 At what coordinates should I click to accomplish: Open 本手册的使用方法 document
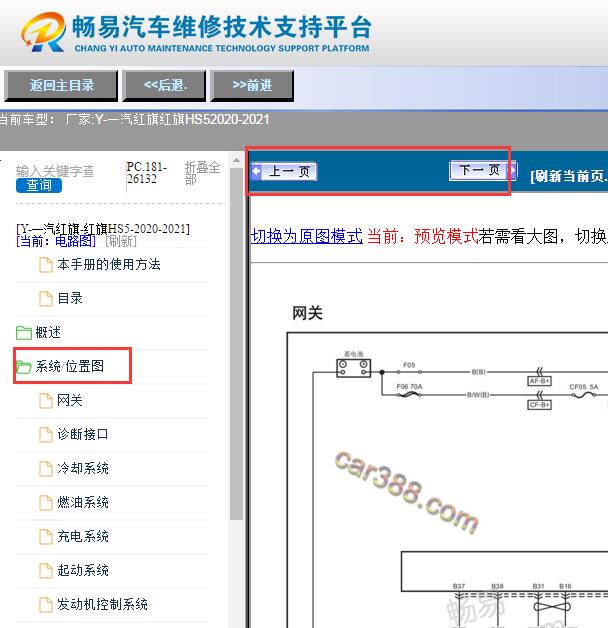click(x=109, y=264)
